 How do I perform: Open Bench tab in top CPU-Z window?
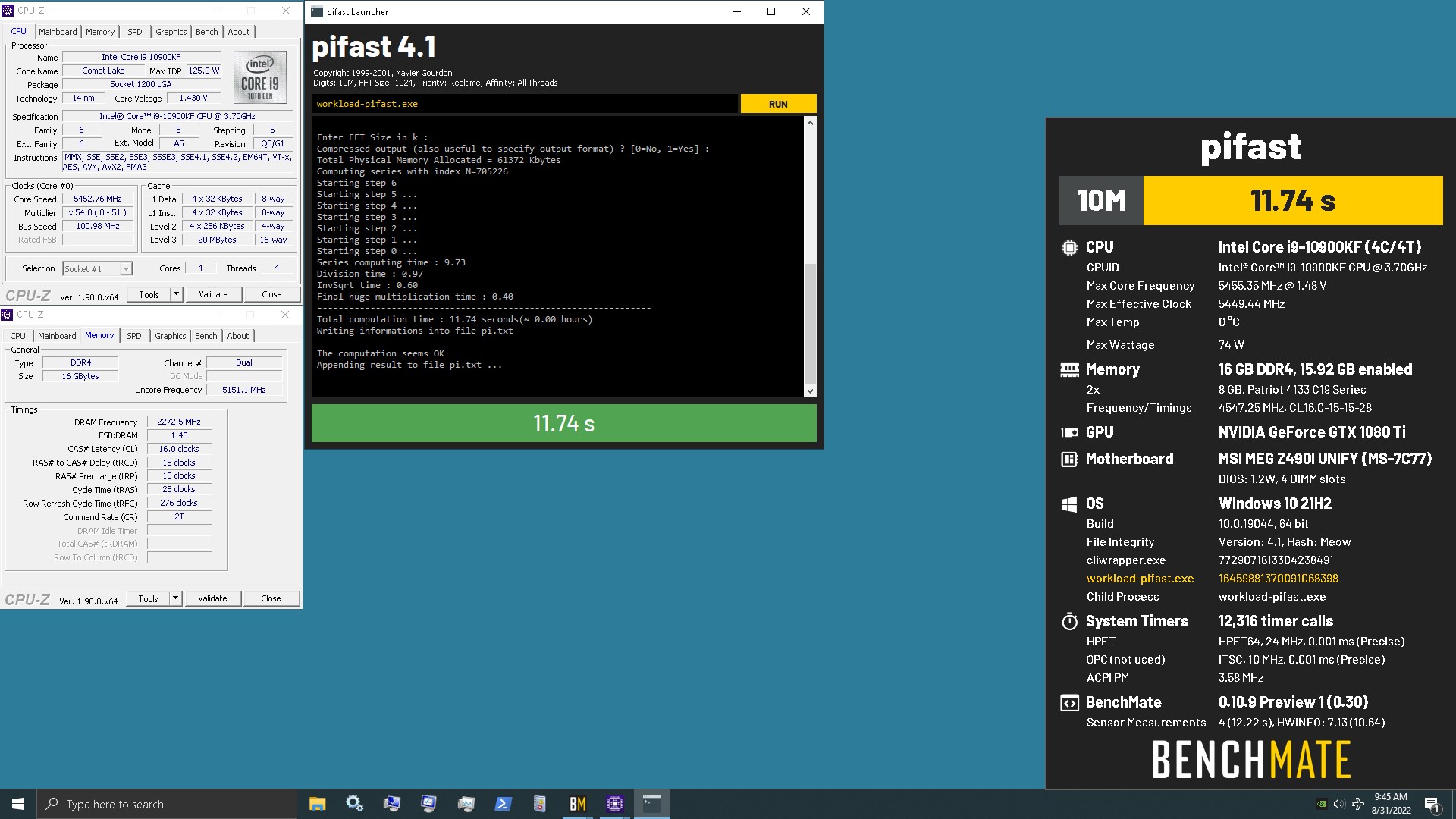(x=206, y=32)
